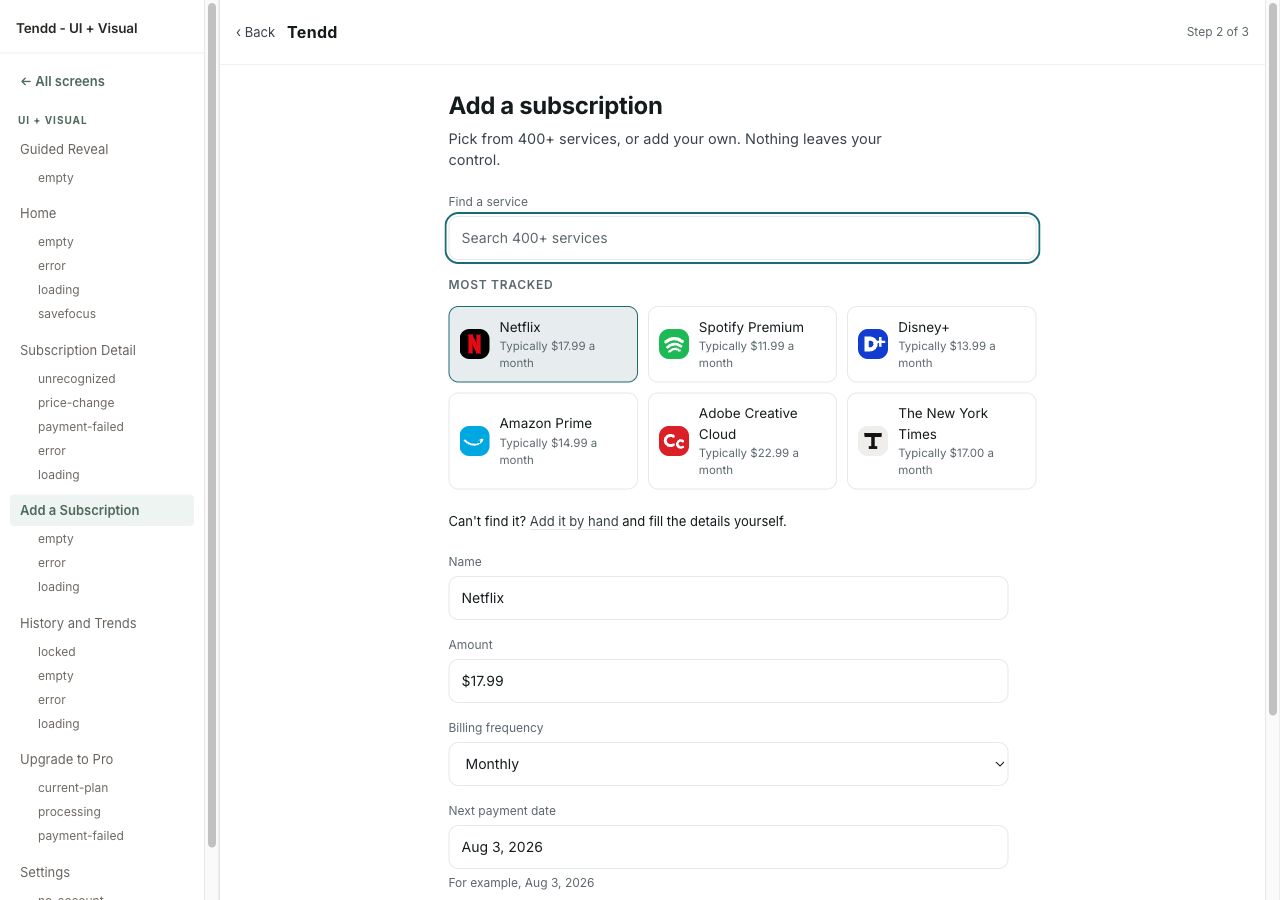Click the sidebar vertical scrollbar
The height and width of the screenshot is (900, 1280).
(x=212, y=424)
